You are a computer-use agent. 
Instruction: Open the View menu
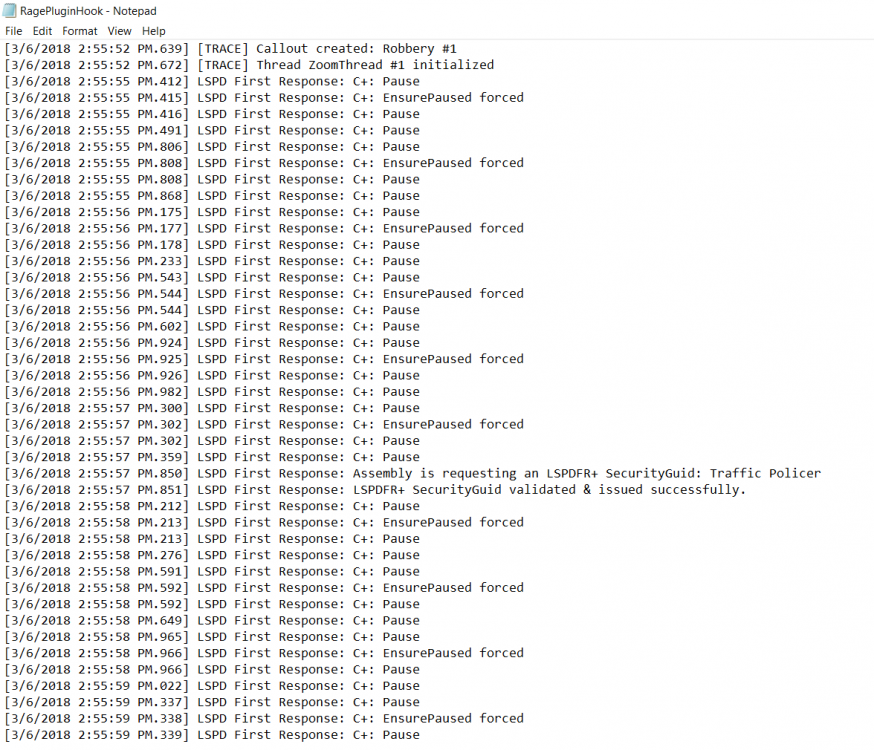coord(119,31)
